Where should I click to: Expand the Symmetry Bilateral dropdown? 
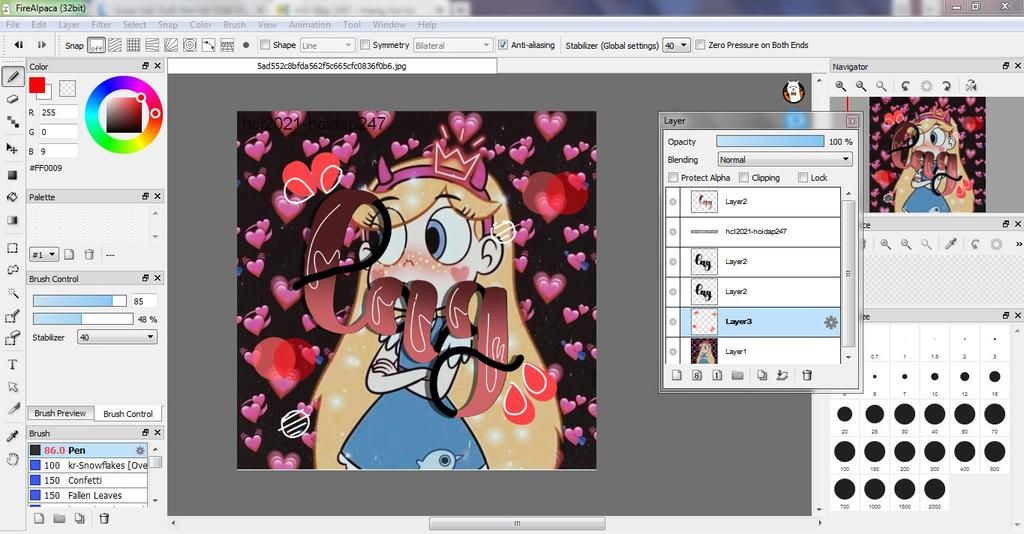point(452,45)
